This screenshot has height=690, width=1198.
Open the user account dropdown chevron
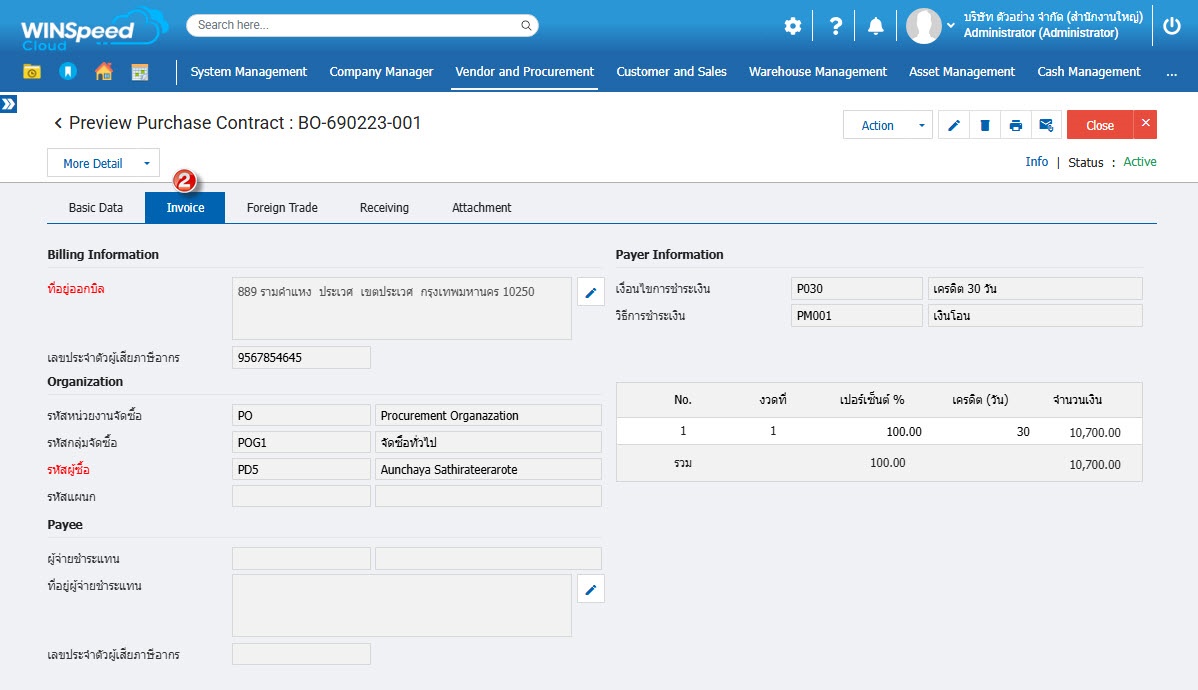pyautogui.click(x=951, y=25)
